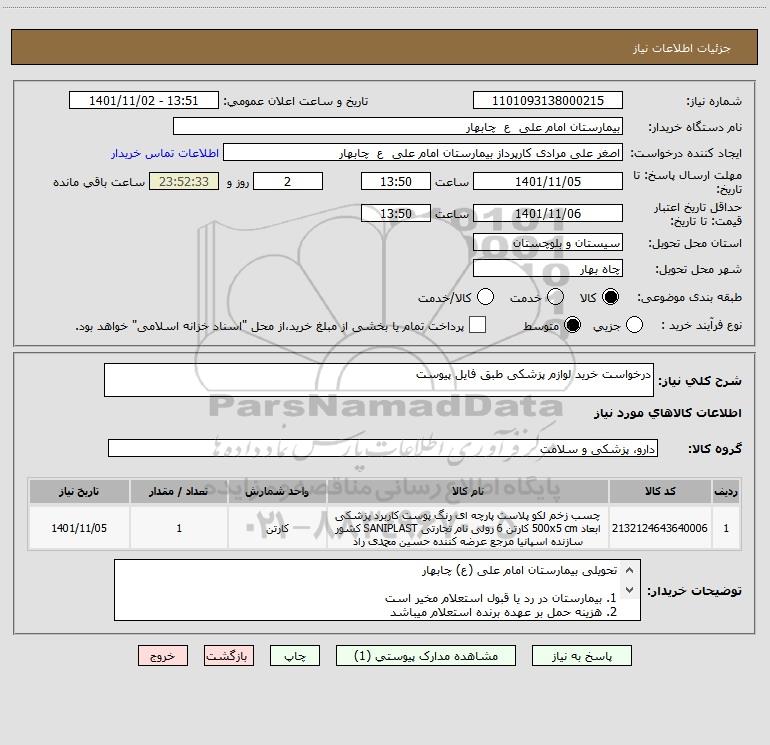Select the متوسط purchase type radio
Image resolution: width=770 pixels, height=745 pixels.
(x=573, y=325)
